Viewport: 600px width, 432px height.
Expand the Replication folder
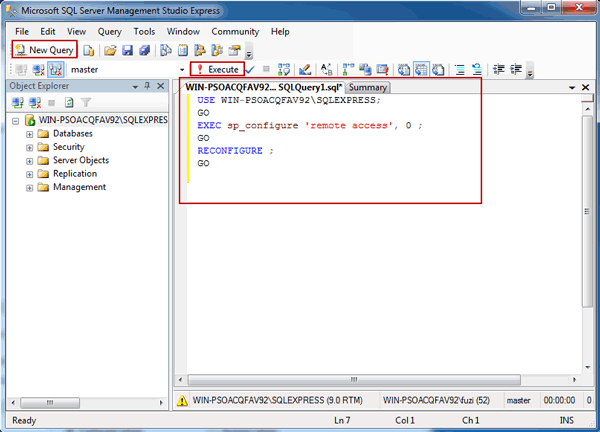tap(29, 174)
